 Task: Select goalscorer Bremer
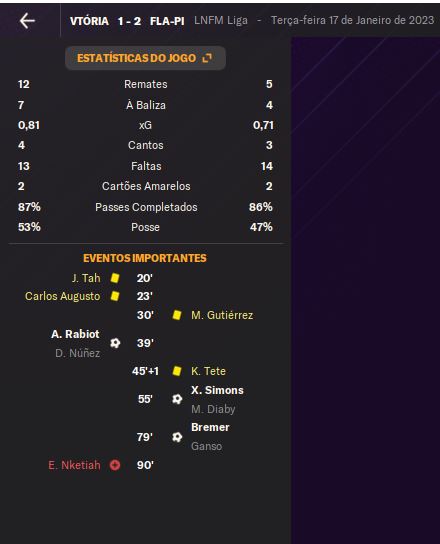pos(210,427)
